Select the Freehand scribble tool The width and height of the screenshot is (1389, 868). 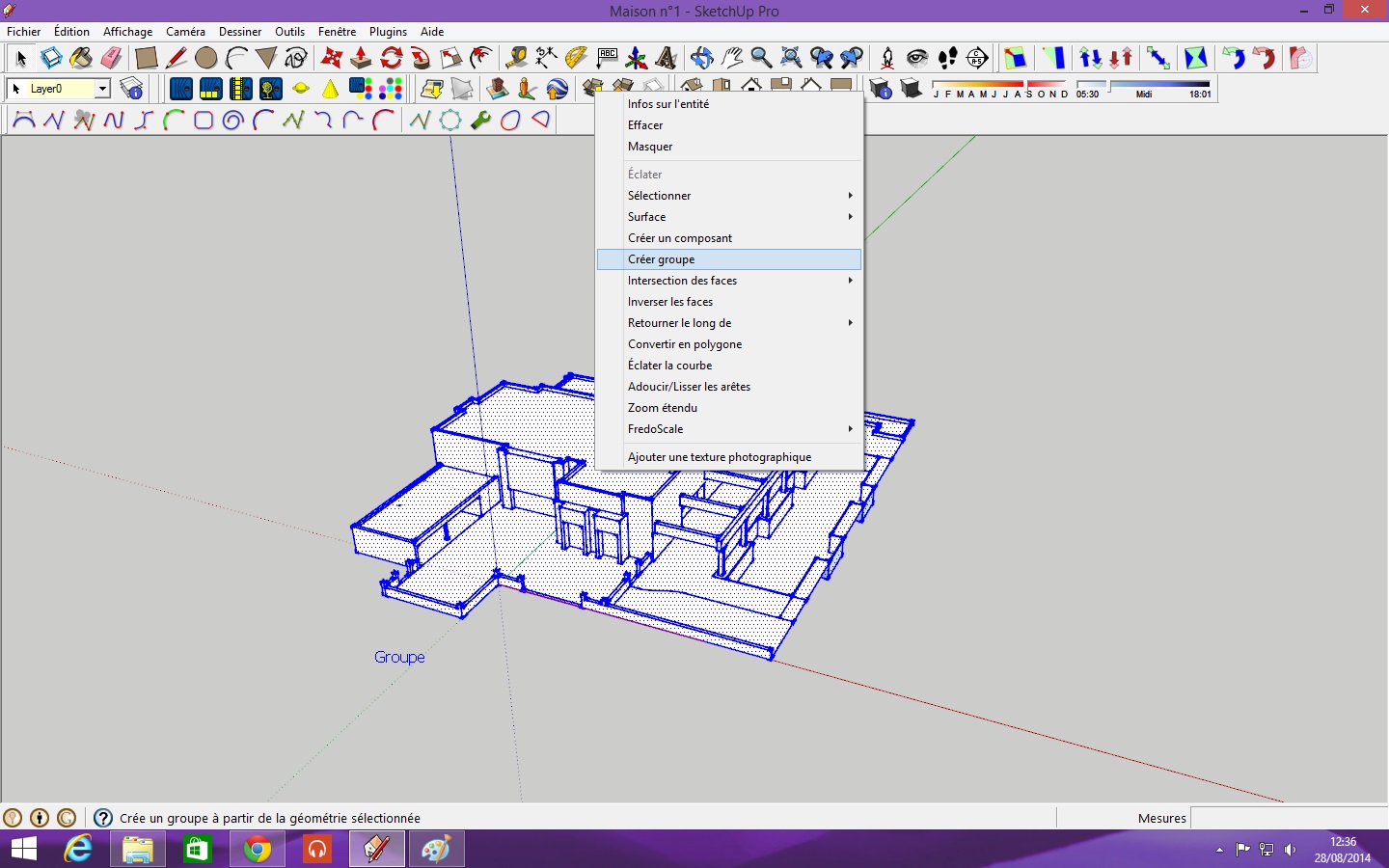(296, 58)
